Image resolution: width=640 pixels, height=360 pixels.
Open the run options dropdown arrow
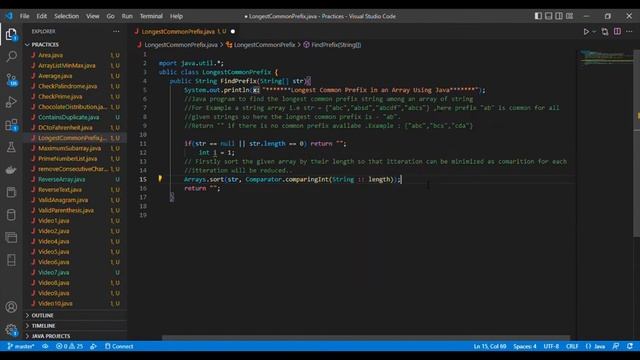[x=594, y=31]
